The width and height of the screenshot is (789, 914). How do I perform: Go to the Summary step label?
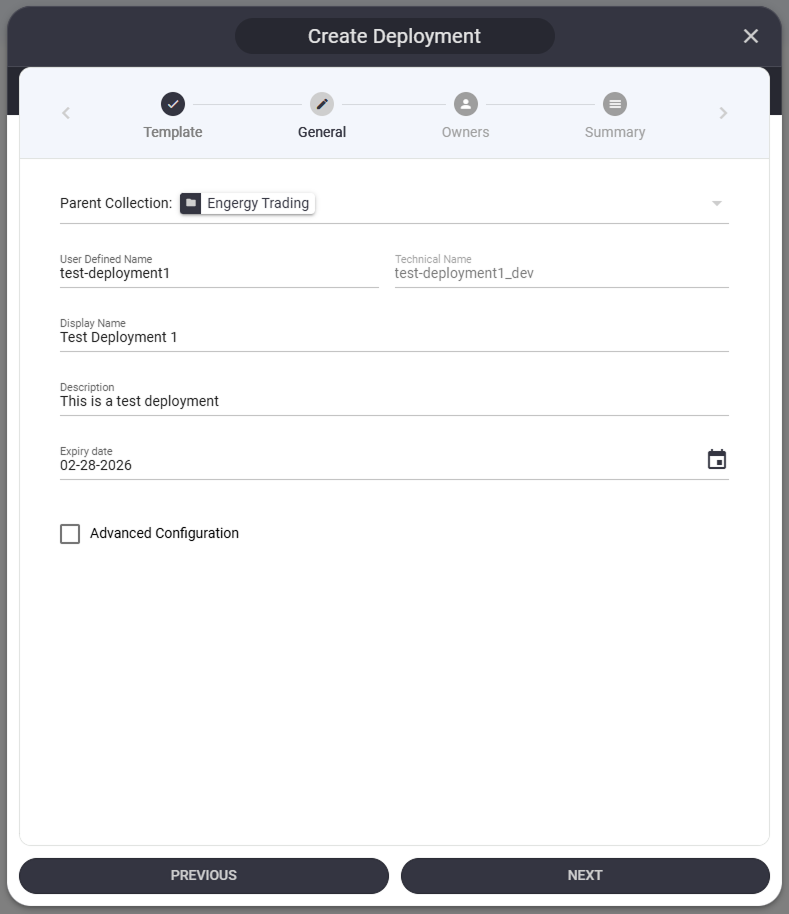tap(615, 132)
